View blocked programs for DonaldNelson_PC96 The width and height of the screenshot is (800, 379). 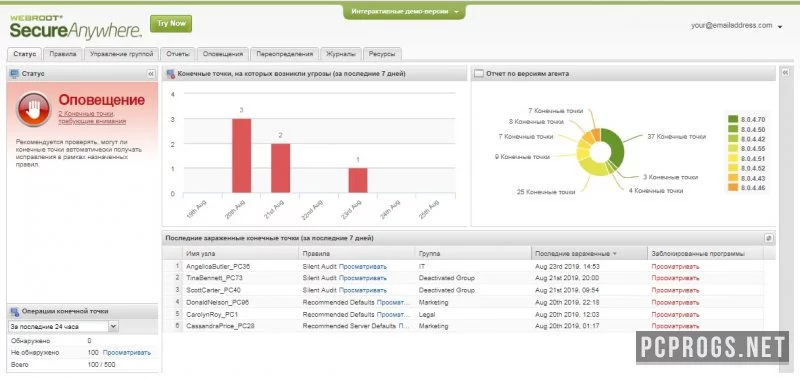click(x=675, y=302)
